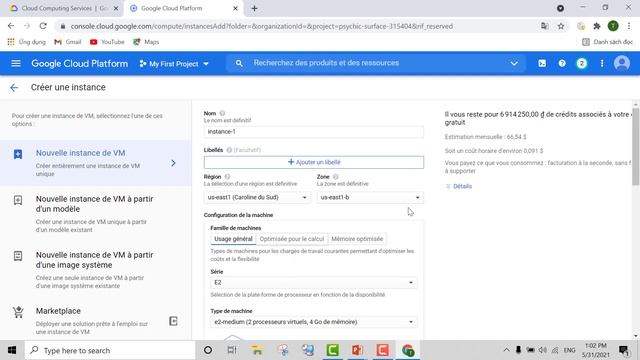Image resolution: width=640 pixels, height=360 pixels.
Task: Click the Chrome address bar URL
Action: [x=261, y=26]
